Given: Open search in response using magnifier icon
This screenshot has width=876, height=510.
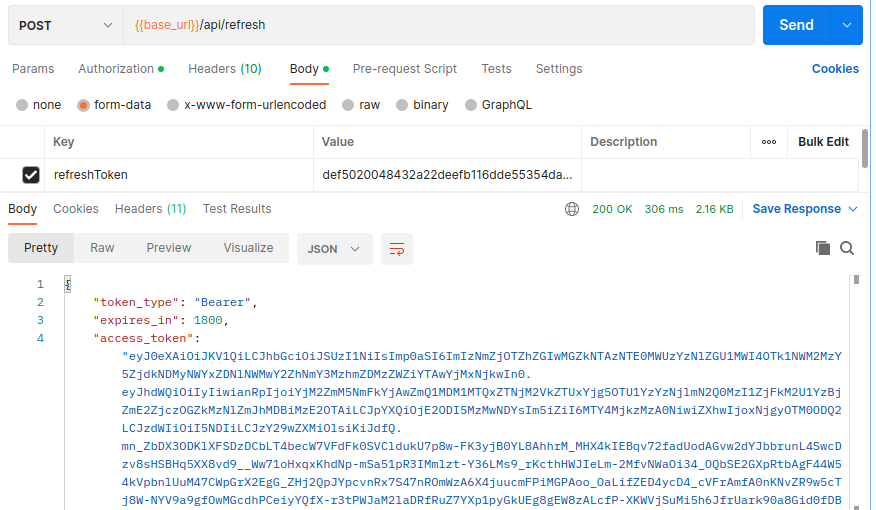Looking at the screenshot, I should [x=847, y=248].
